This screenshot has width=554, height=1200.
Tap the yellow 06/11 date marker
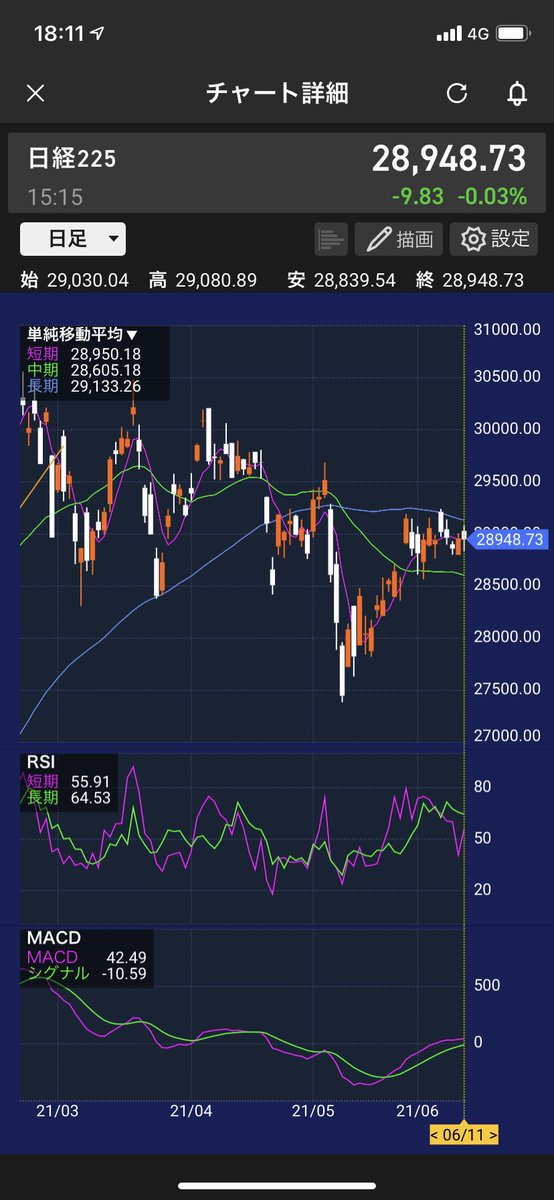pos(464,1133)
